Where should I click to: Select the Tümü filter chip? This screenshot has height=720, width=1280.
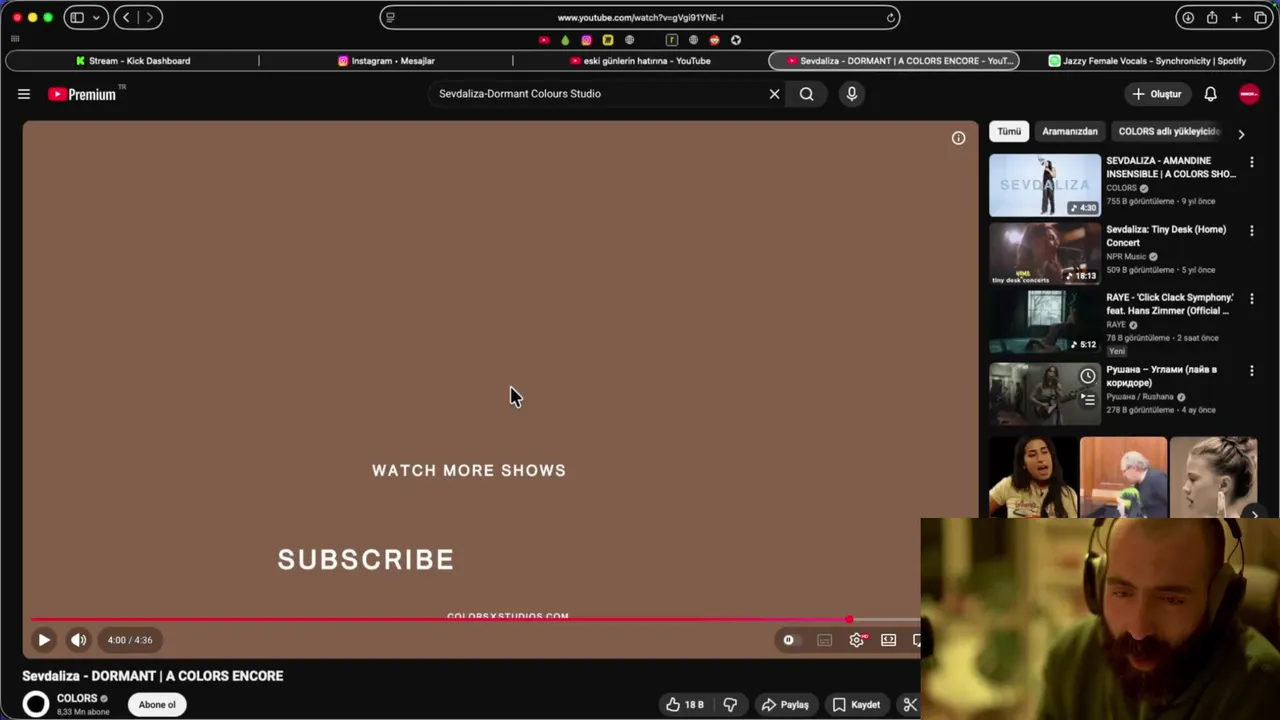tap(1009, 131)
